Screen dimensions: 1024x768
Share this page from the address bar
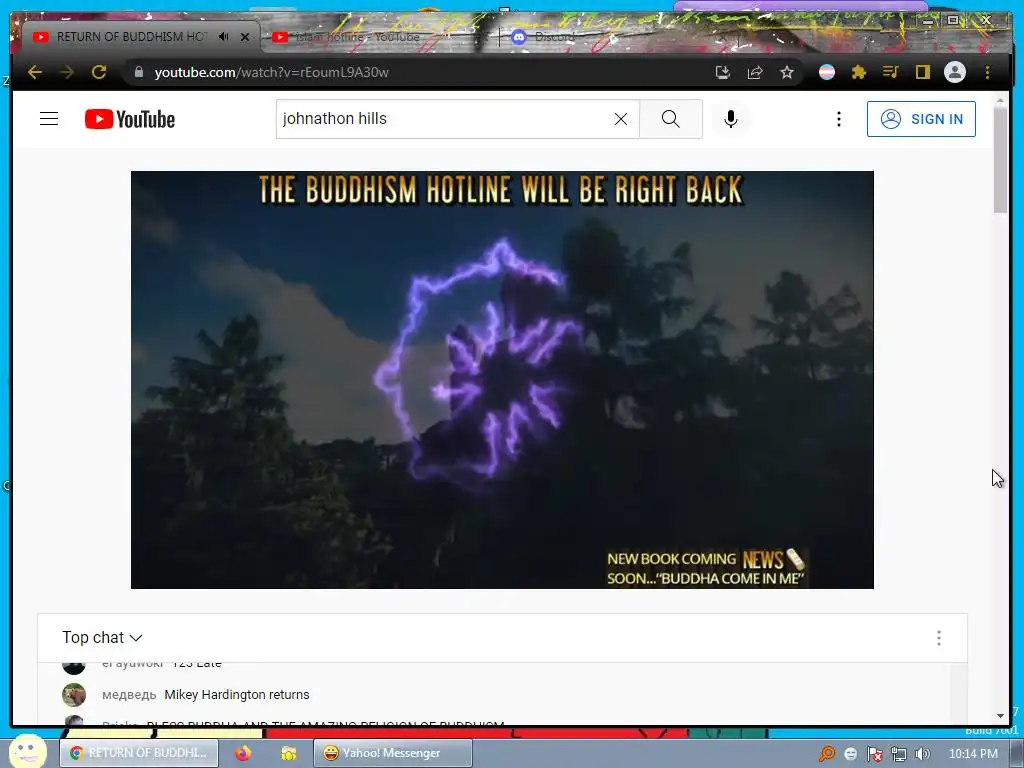click(x=755, y=72)
